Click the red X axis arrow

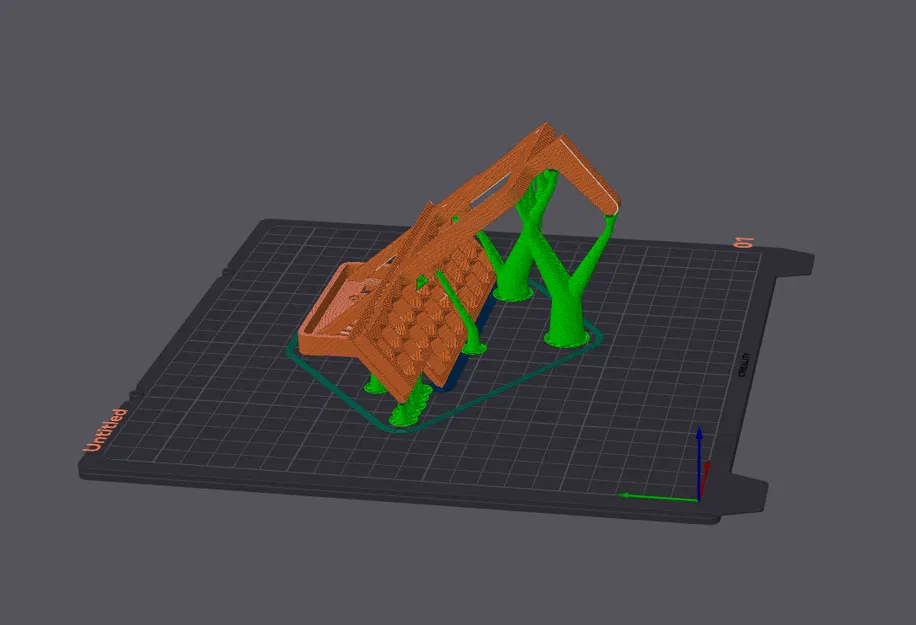pyautogui.click(x=705, y=468)
